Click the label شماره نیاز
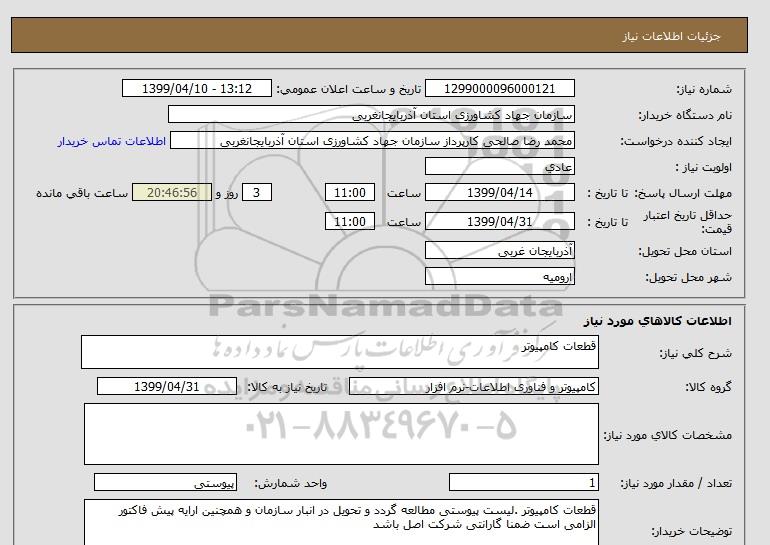770x545 pixels. pyautogui.click(x=704, y=89)
